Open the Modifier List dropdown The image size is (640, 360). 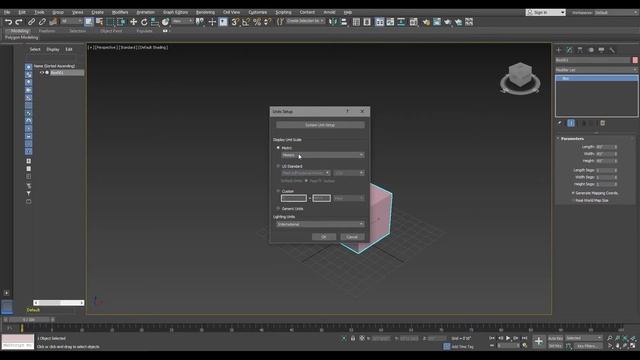click(x=596, y=70)
